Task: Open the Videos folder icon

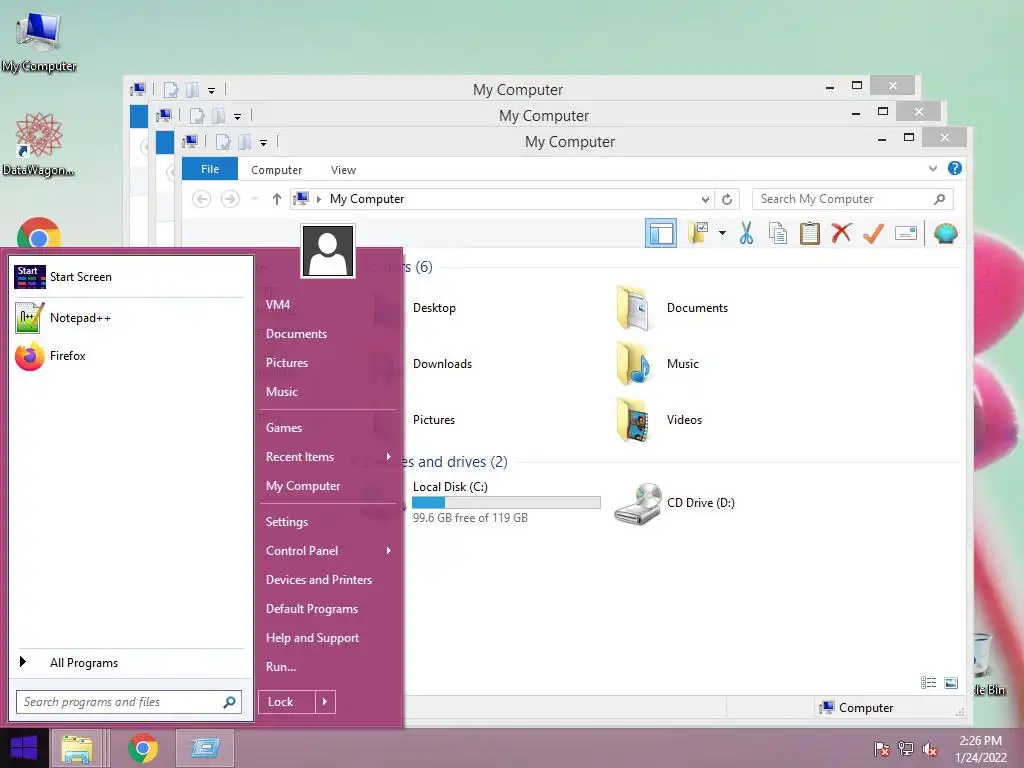Action: point(633,420)
